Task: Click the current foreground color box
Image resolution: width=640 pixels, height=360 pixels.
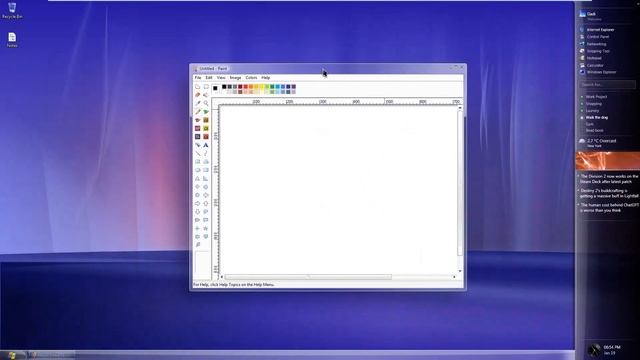Action: click(x=215, y=88)
